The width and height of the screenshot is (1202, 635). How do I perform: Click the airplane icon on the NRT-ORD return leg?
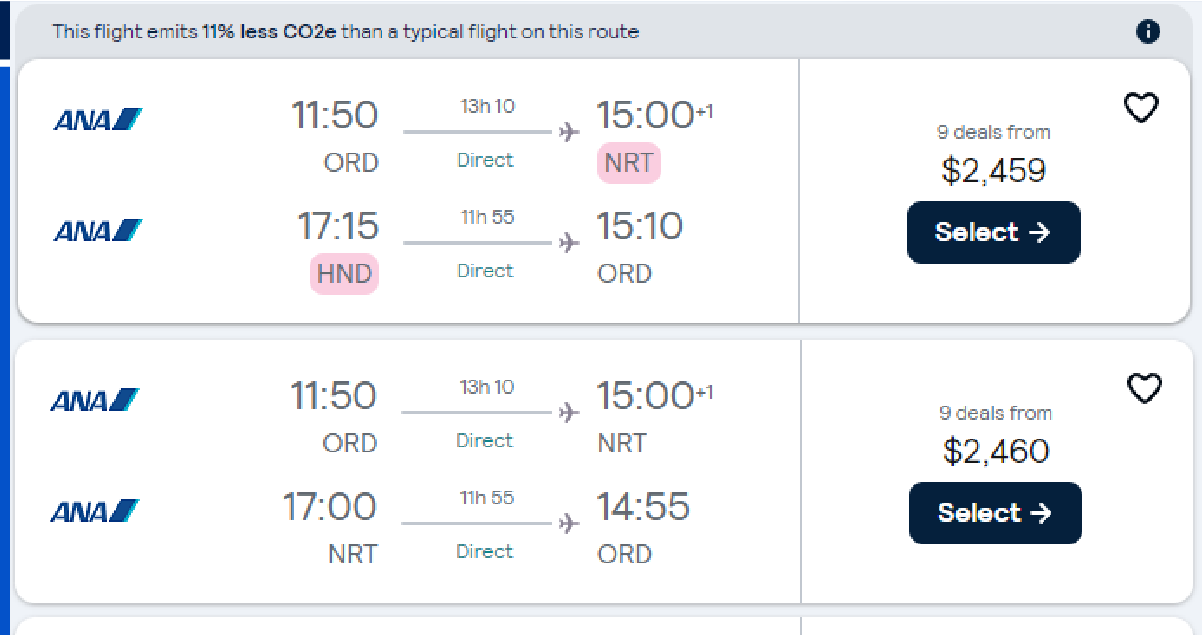(569, 522)
